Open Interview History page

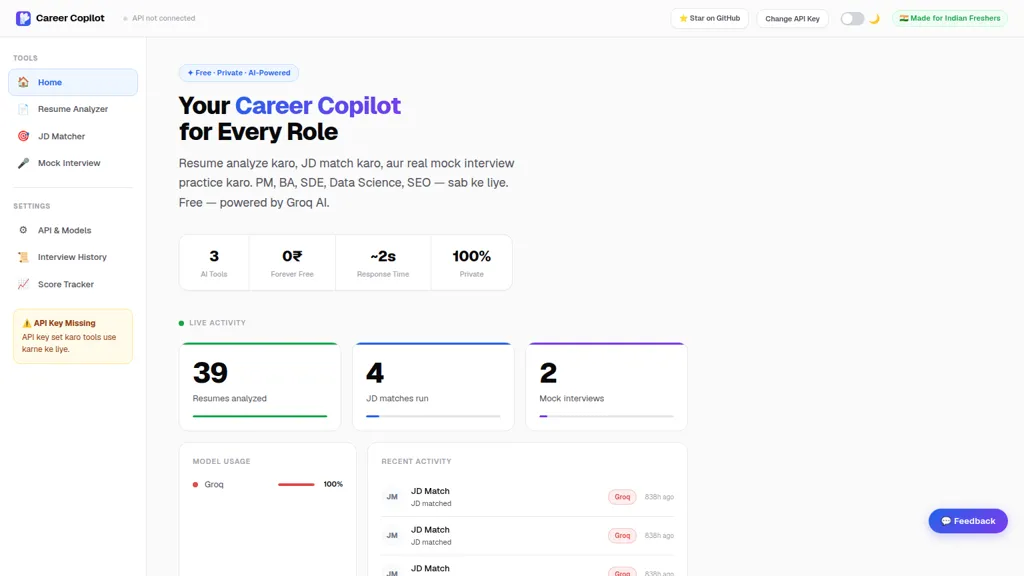73,257
